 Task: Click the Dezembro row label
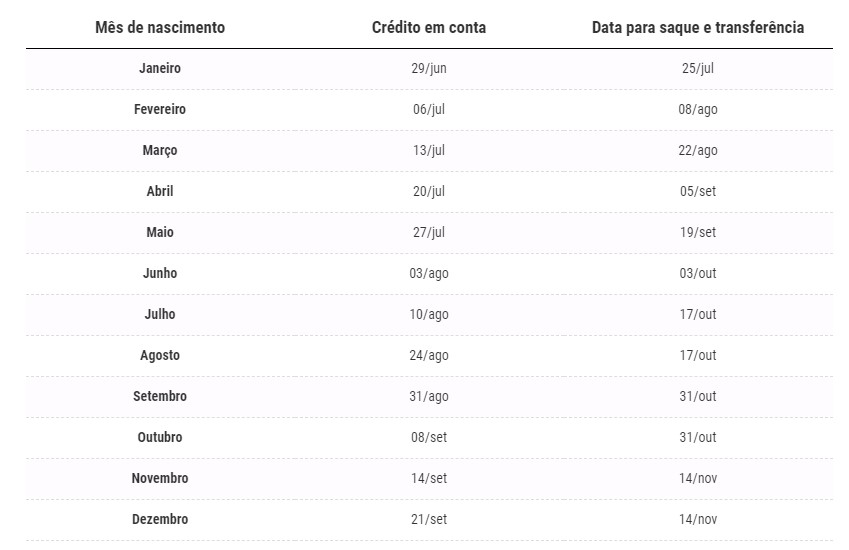[x=160, y=519]
